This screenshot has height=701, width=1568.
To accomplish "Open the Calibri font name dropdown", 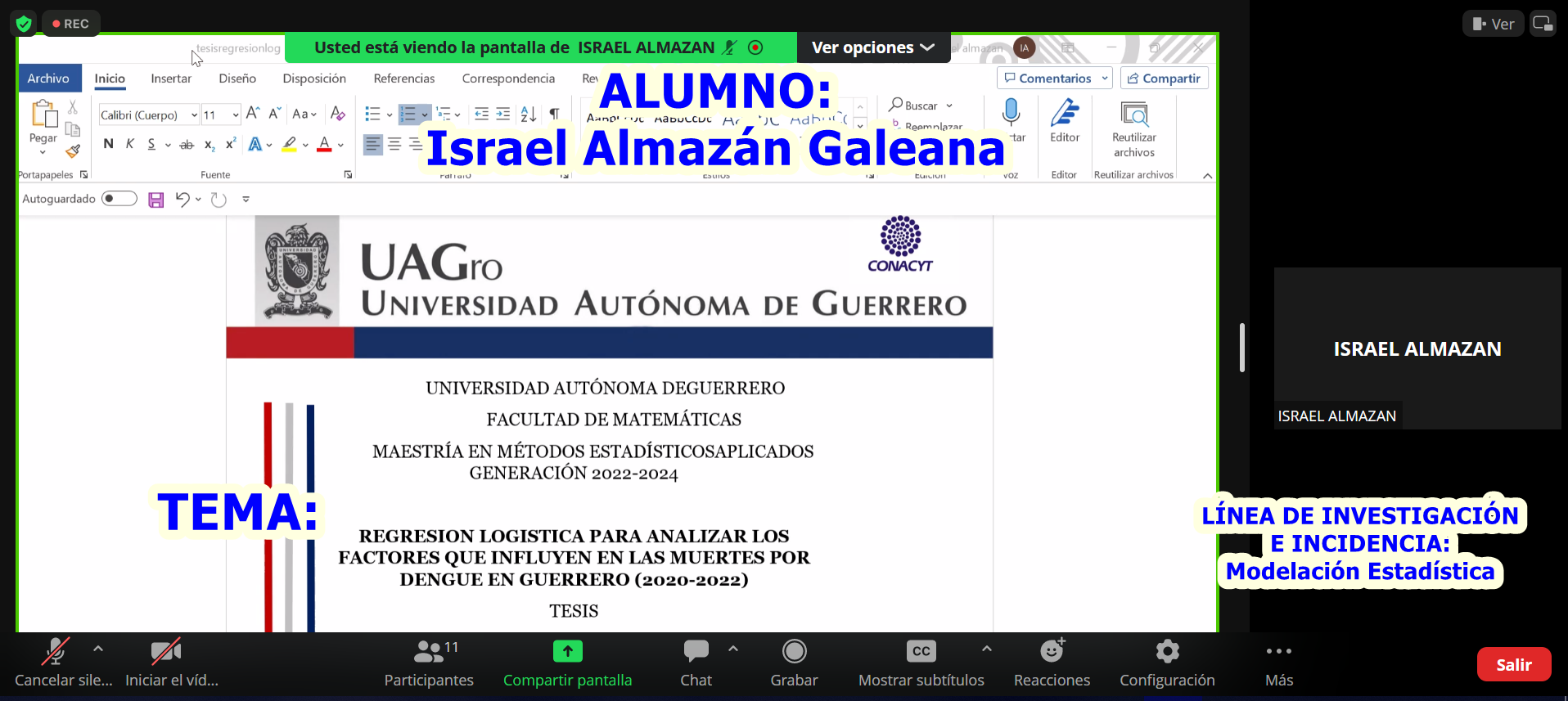I will [194, 115].
